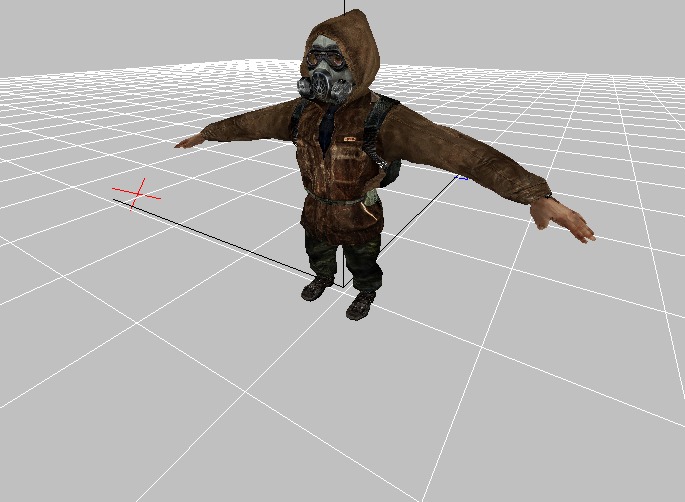Click the character model's brown hood
Viewport: 685px width, 502px height.
345,55
